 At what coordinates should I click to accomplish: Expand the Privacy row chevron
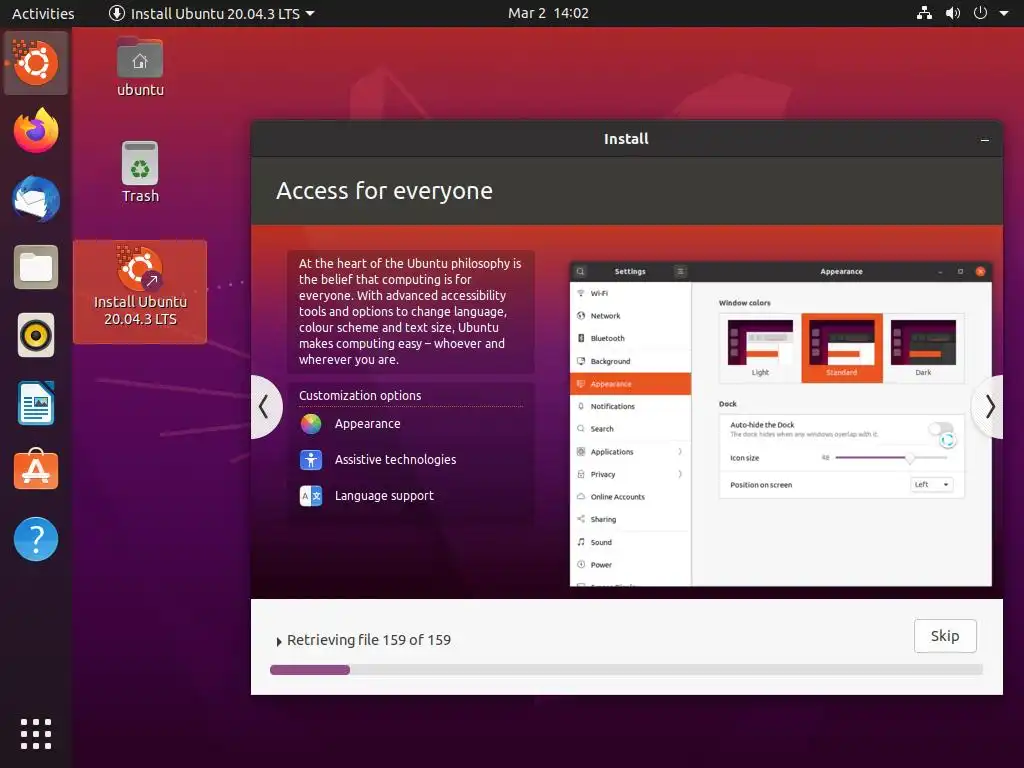coord(680,474)
